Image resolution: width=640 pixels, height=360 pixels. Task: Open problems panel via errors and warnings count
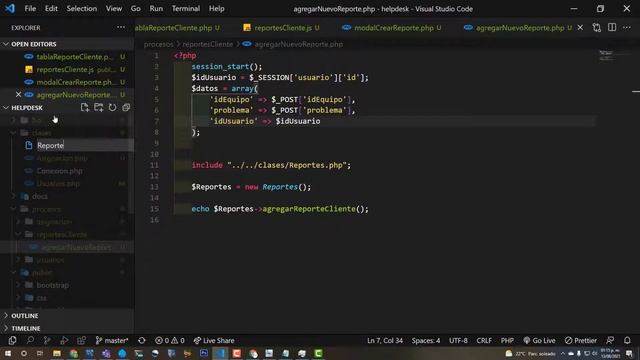coord(170,340)
